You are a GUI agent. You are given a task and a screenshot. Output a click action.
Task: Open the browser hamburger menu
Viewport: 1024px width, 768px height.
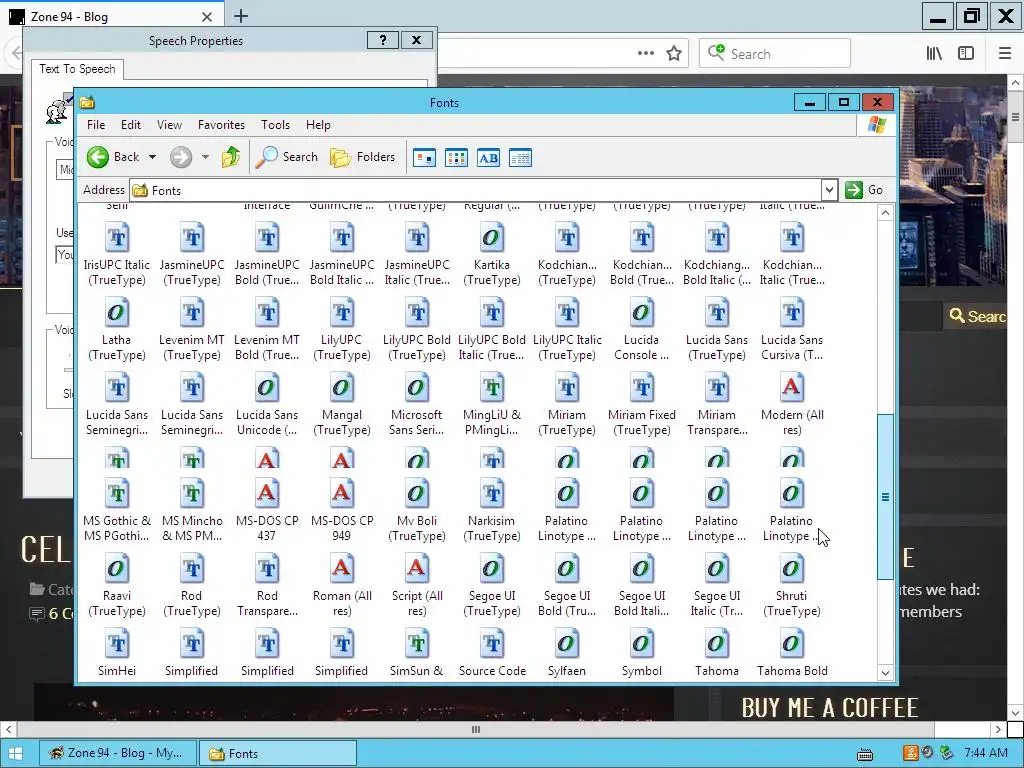pos(1005,54)
